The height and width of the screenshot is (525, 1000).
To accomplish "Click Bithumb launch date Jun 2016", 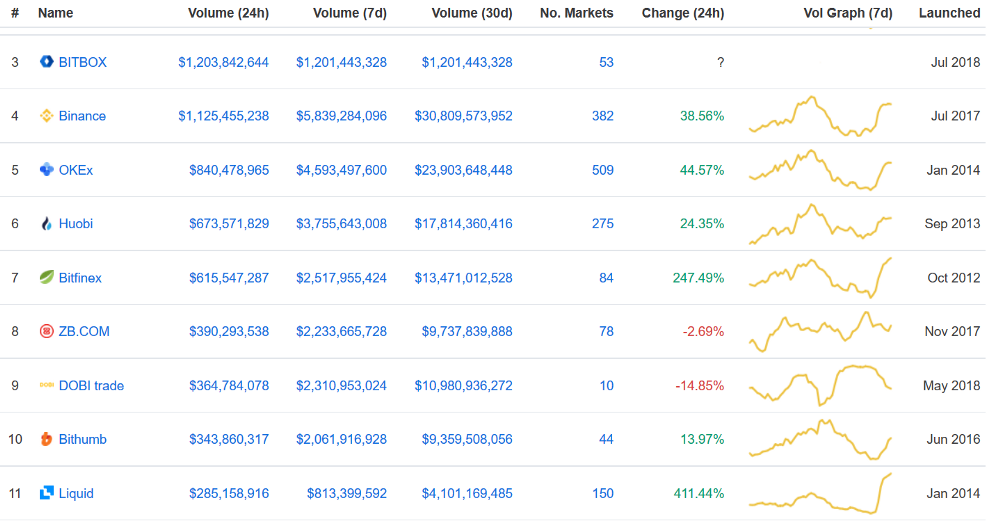I will tap(952, 440).
